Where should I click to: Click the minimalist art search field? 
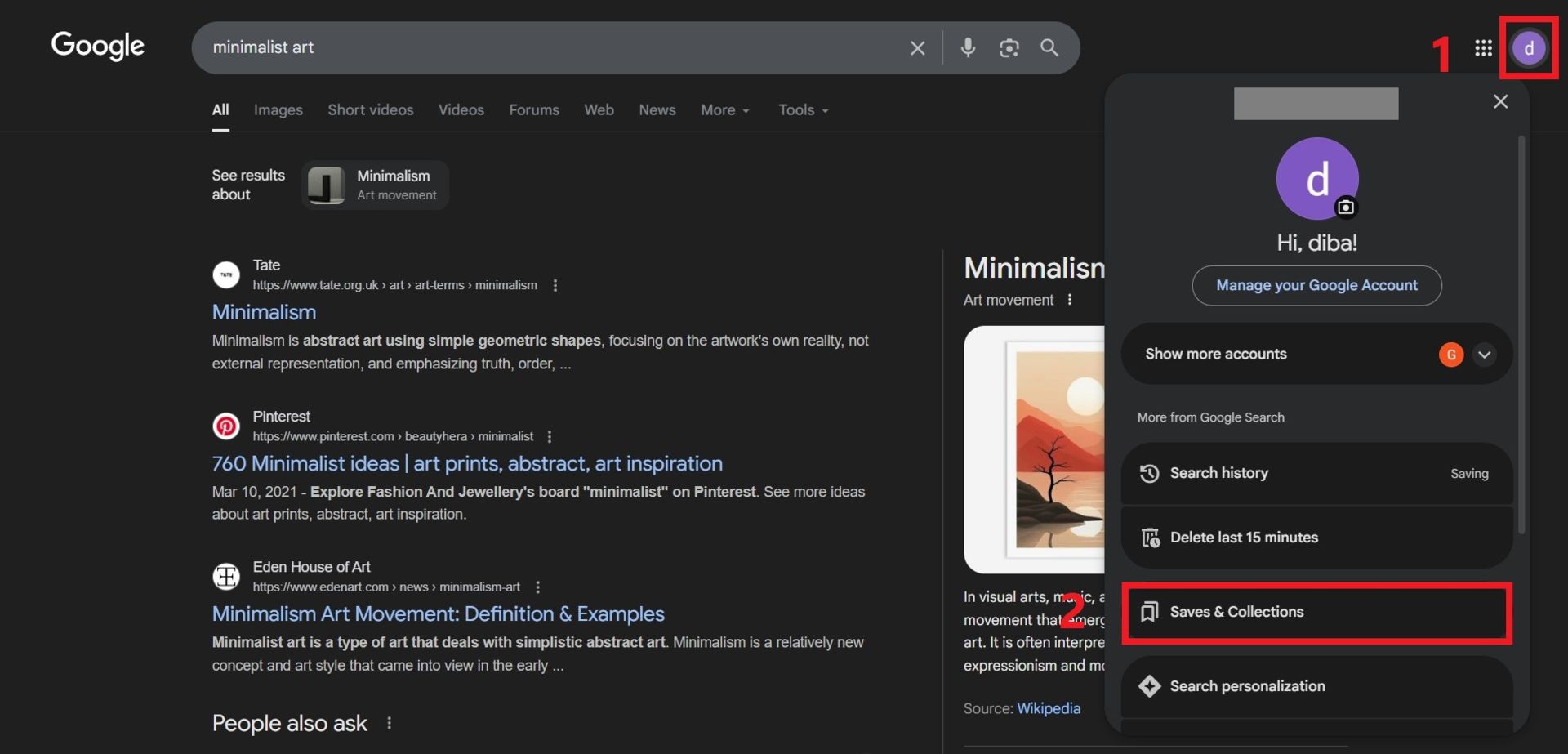pyautogui.click(x=547, y=48)
